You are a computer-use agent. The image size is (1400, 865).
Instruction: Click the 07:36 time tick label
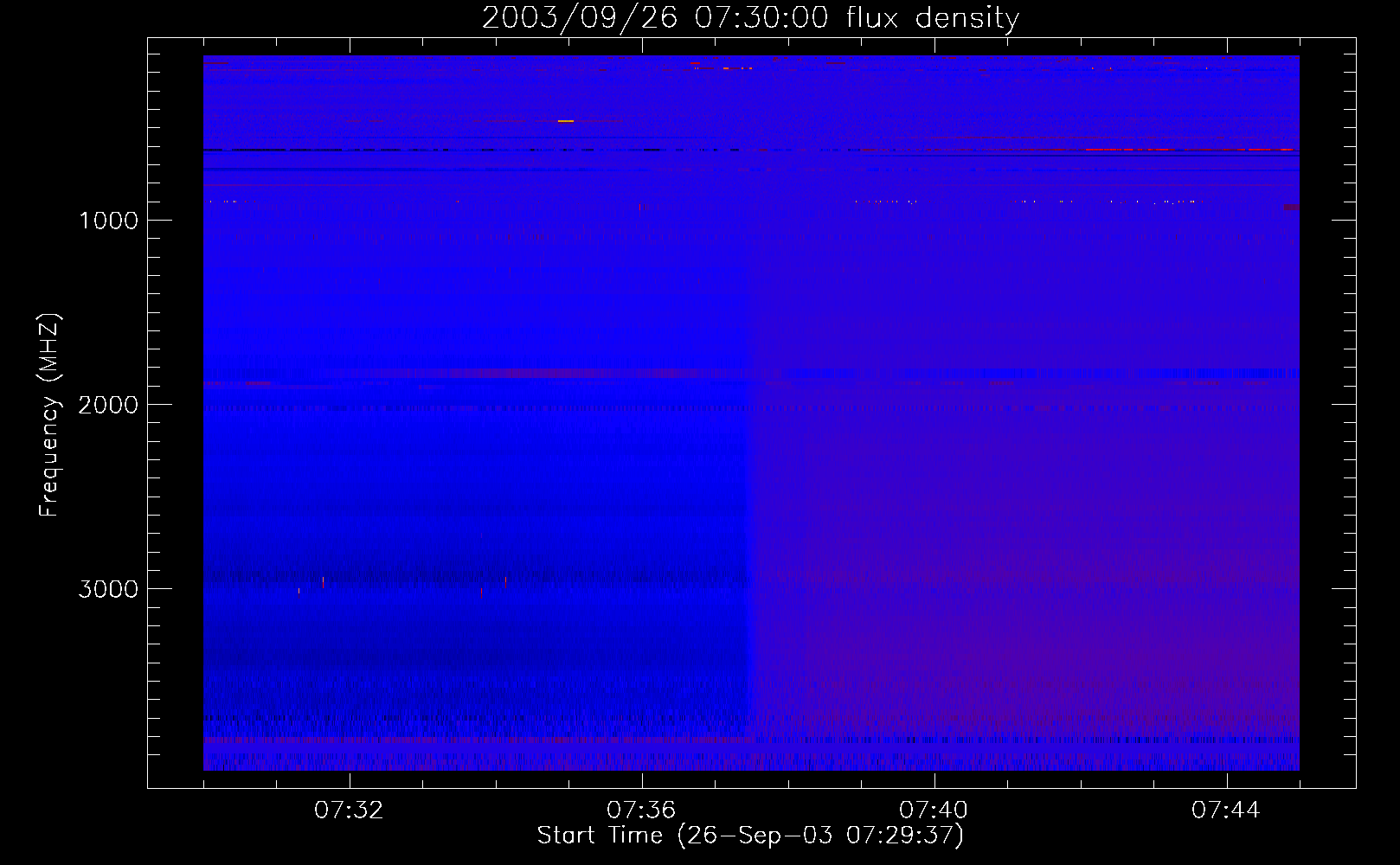click(x=641, y=811)
